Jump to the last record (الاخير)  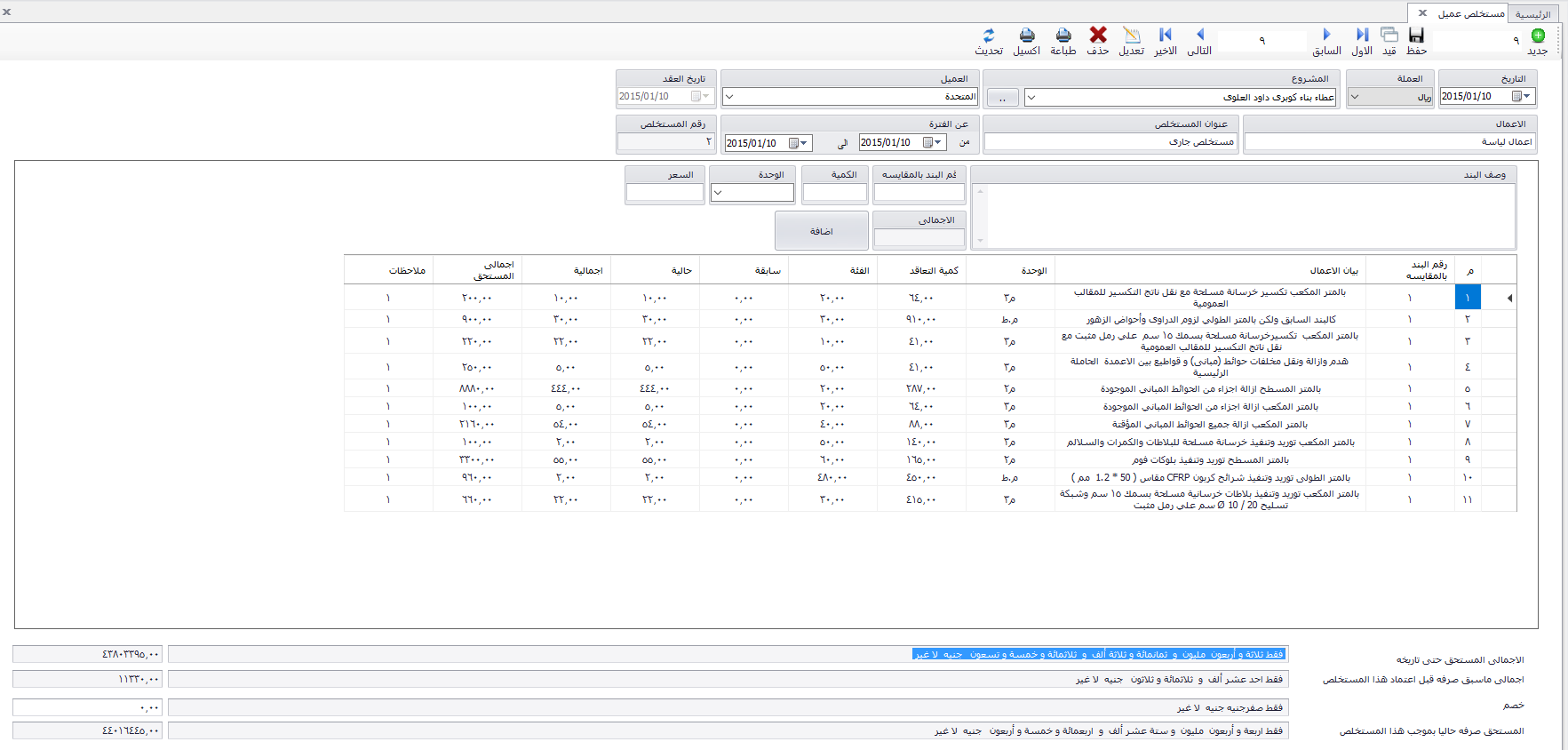[x=1166, y=36]
